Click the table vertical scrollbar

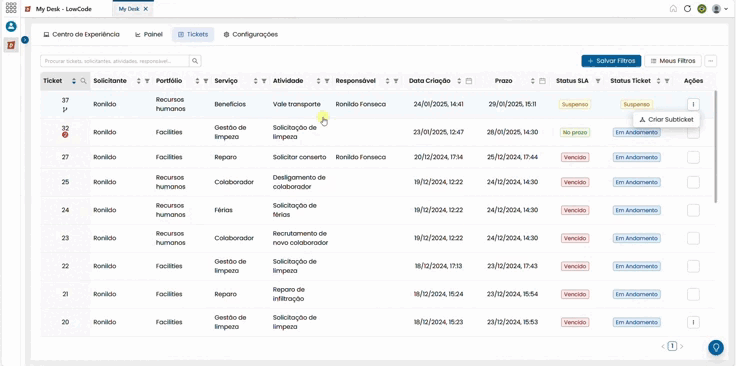click(x=715, y=146)
